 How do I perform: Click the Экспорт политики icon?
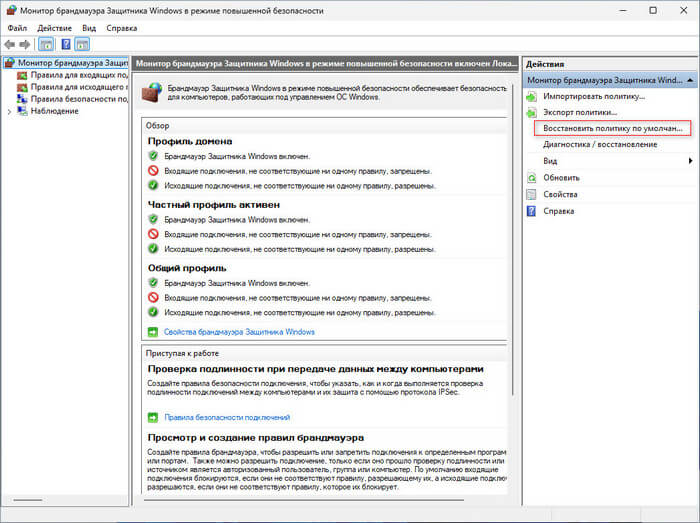(x=532, y=113)
